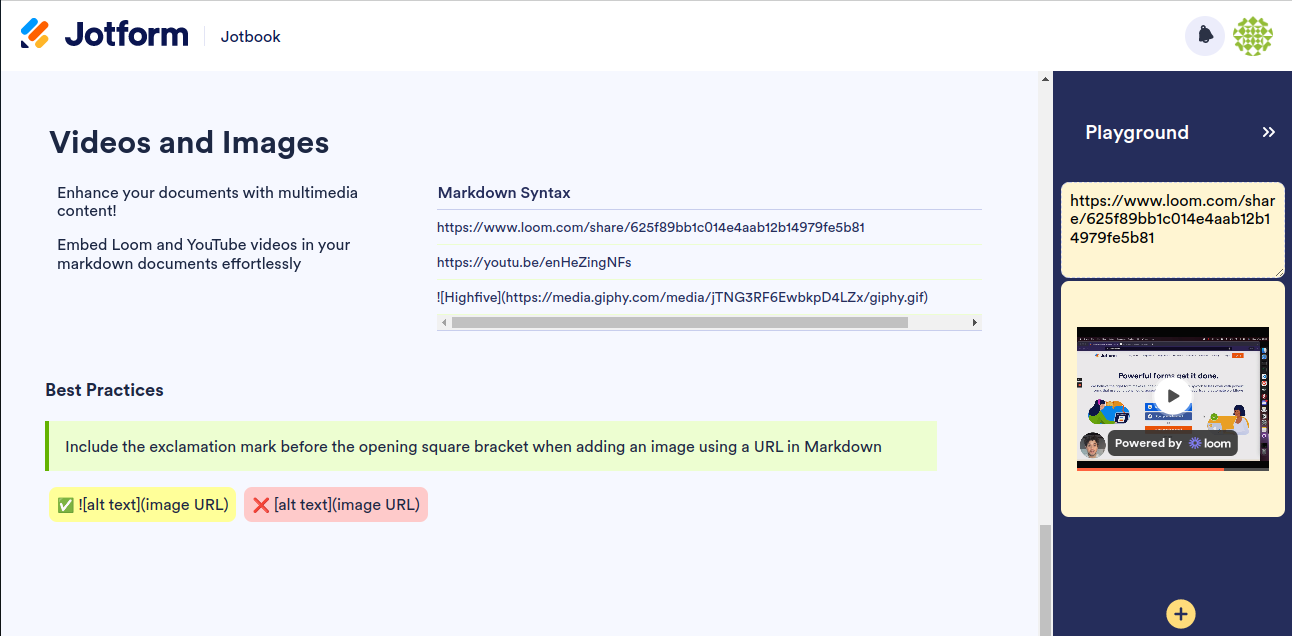Click the Highfive giphy image syntax line
The height and width of the screenshot is (636, 1292).
[683, 296]
